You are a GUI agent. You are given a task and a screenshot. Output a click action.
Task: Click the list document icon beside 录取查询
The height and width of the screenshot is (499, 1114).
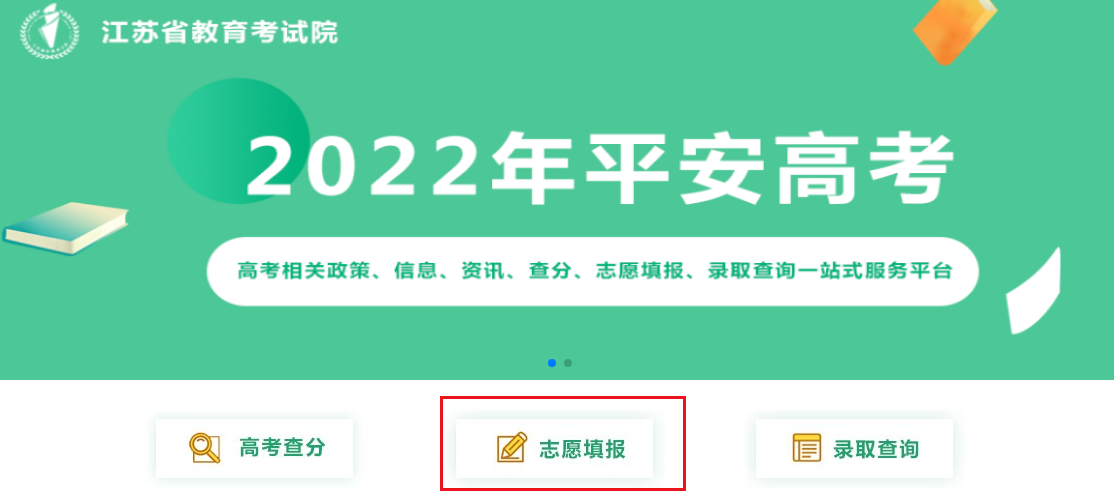coord(806,448)
